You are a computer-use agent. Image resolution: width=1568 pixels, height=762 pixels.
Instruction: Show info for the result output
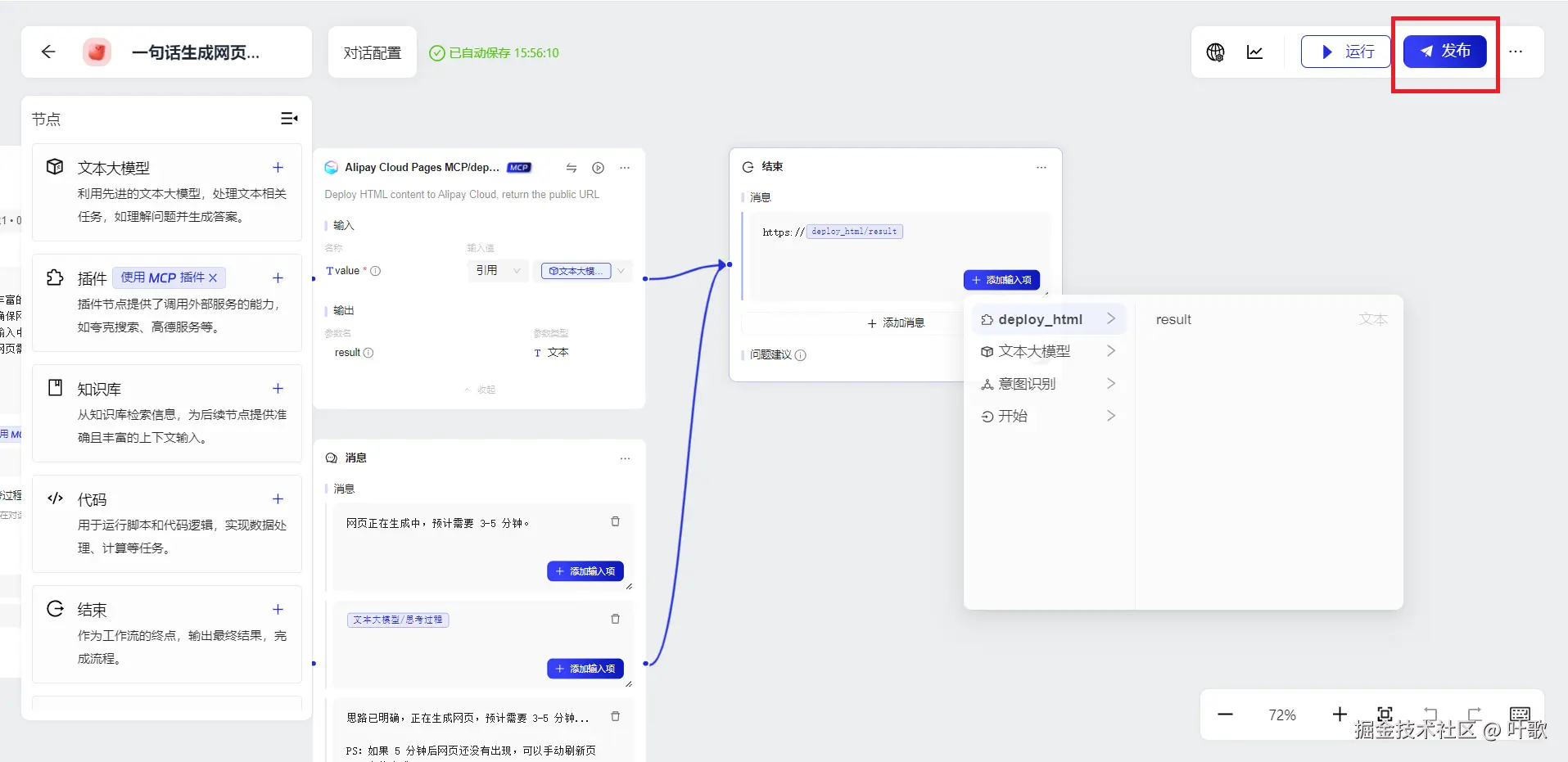368,353
